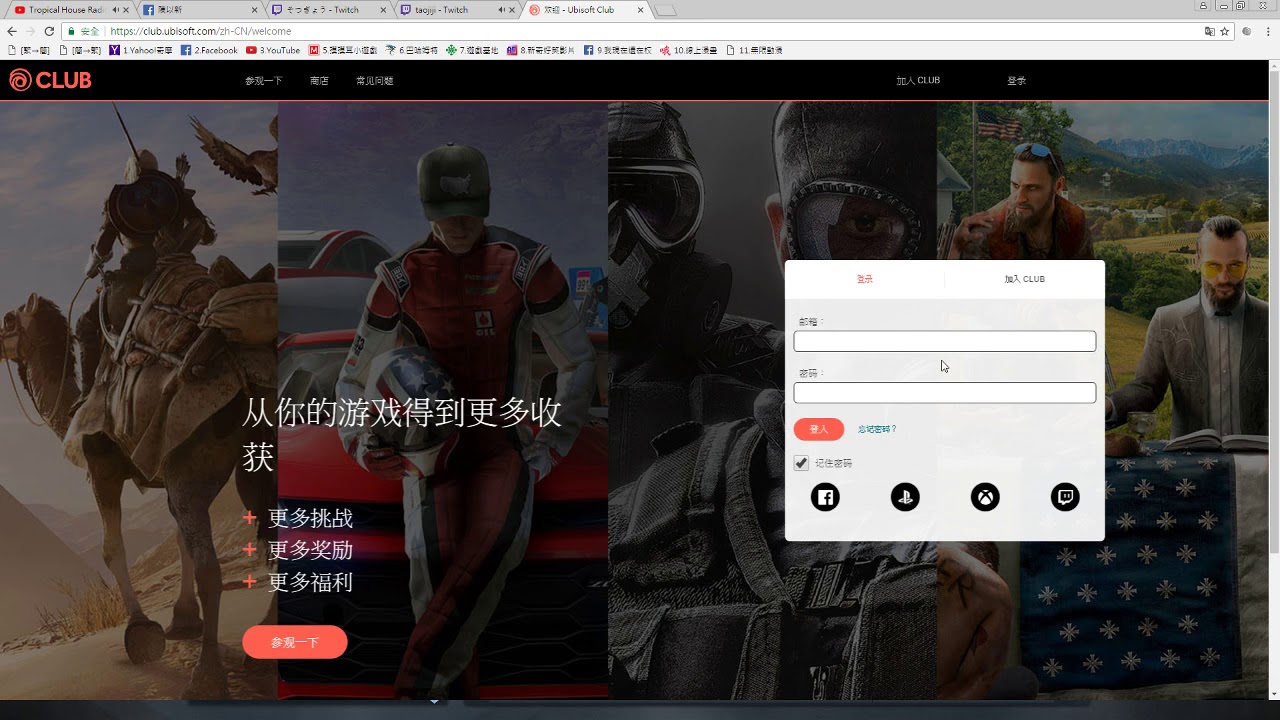Open the 7. bookmark with green clover icon
The height and width of the screenshot is (720, 1280).
473,50
